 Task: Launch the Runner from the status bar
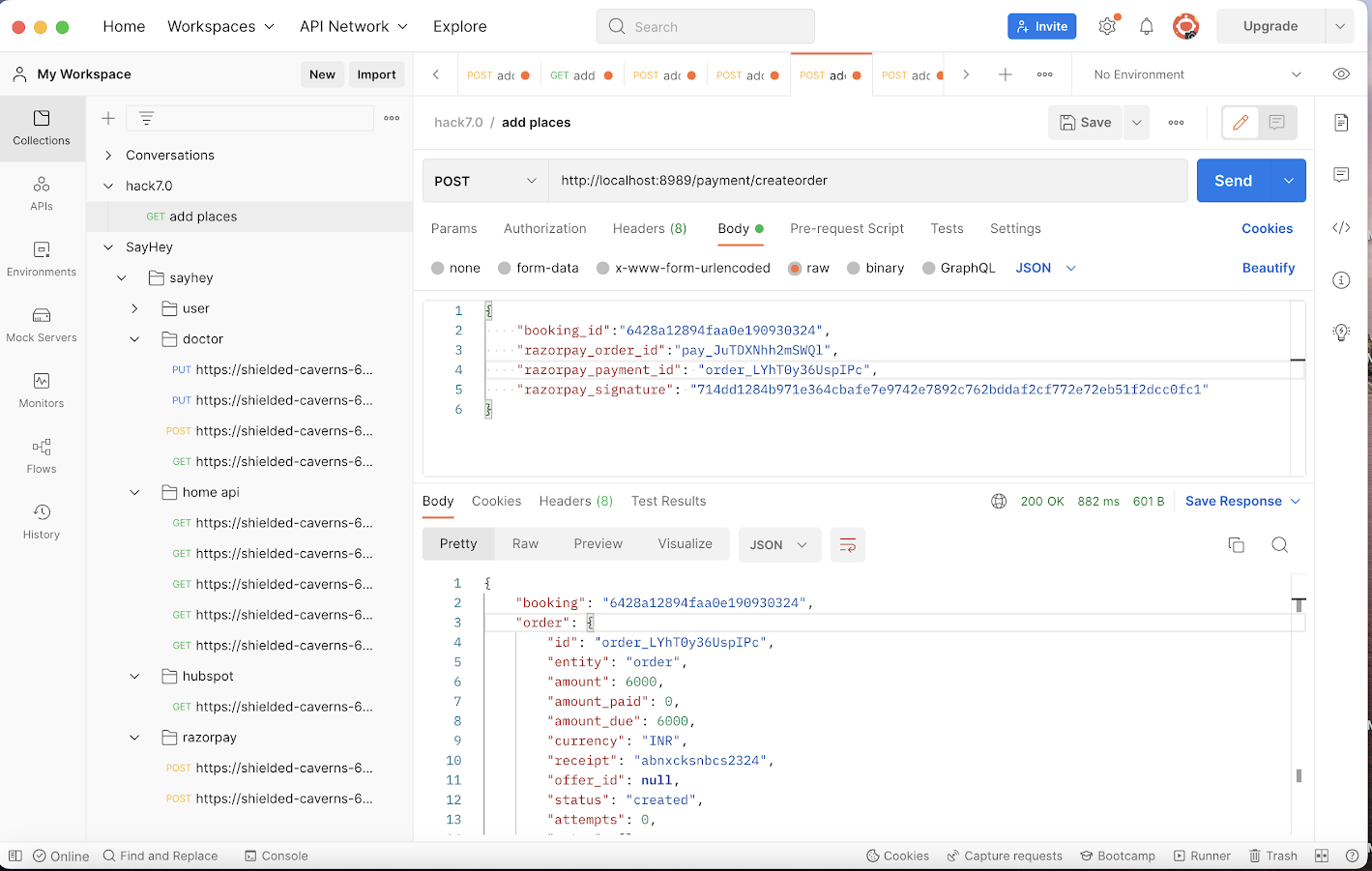(1202, 856)
